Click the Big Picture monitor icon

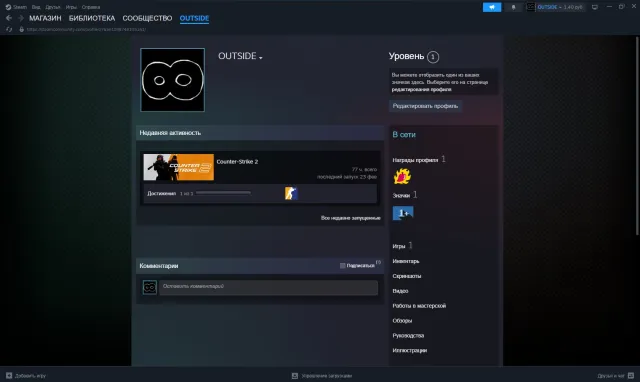[x=595, y=7]
